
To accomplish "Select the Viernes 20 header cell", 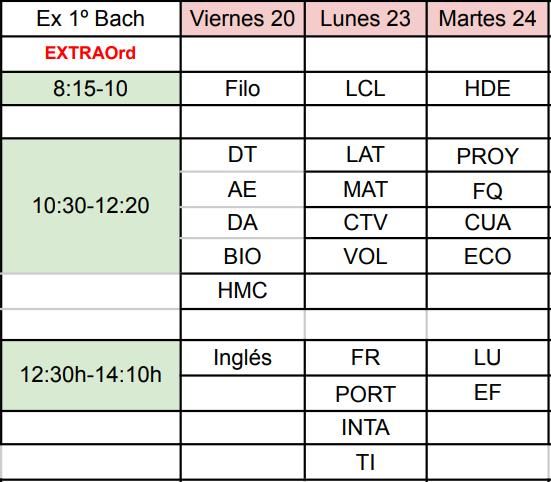I will pyautogui.click(x=242, y=18).
